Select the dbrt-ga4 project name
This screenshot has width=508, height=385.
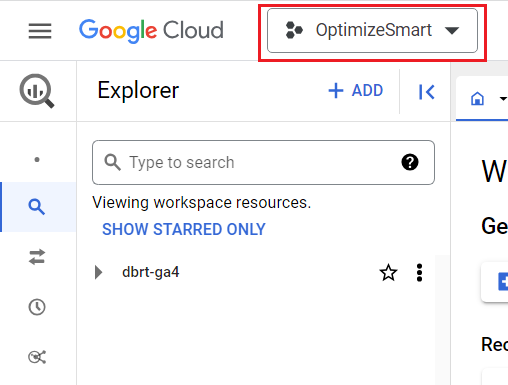[x=150, y=272]
